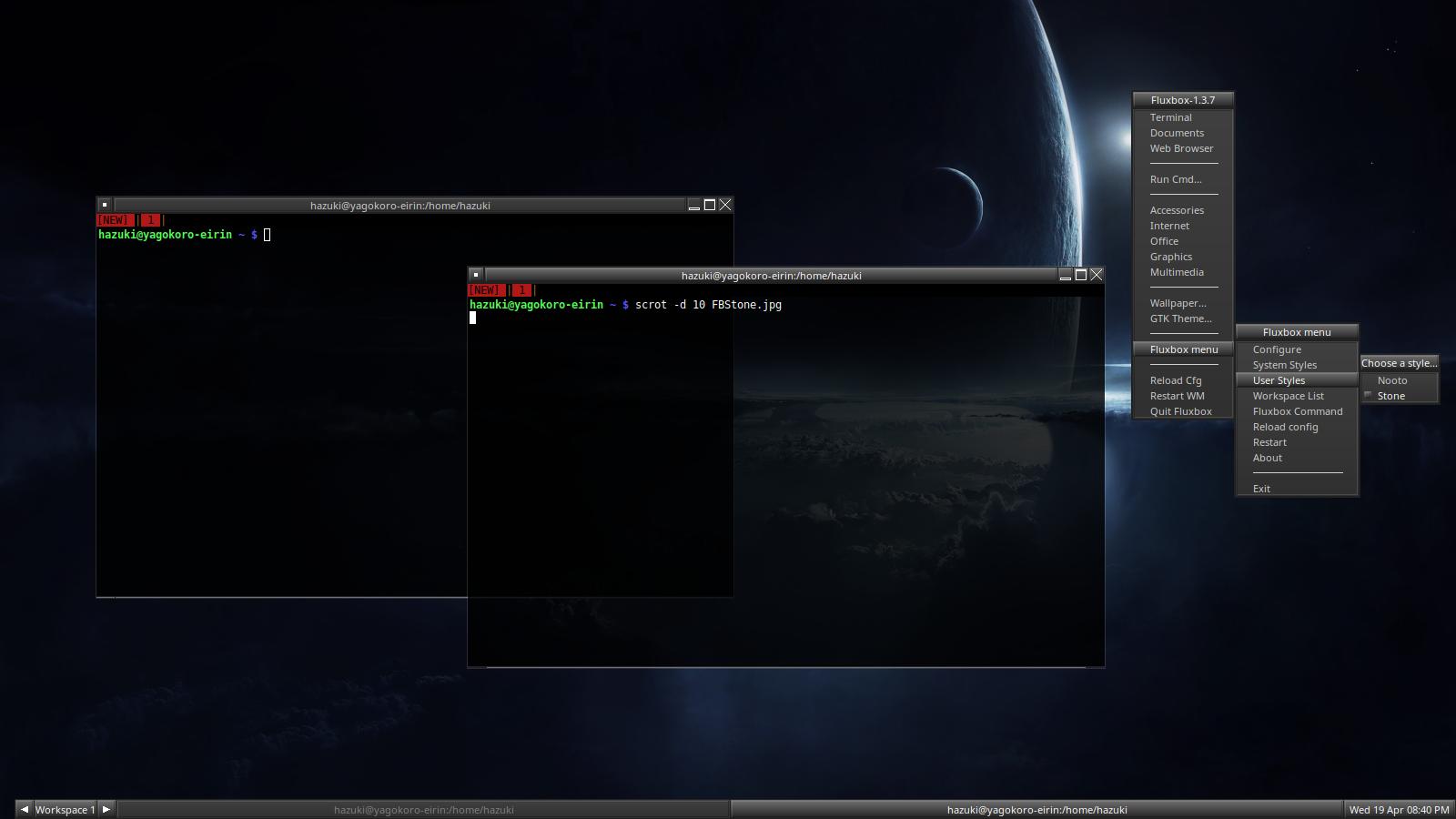Image resolution: width=1456 pixels, height=819 pixels.
Task: Click the clock showing Wed 19 Apr 08:40 PM
Action: click(x=1399, y=809)
